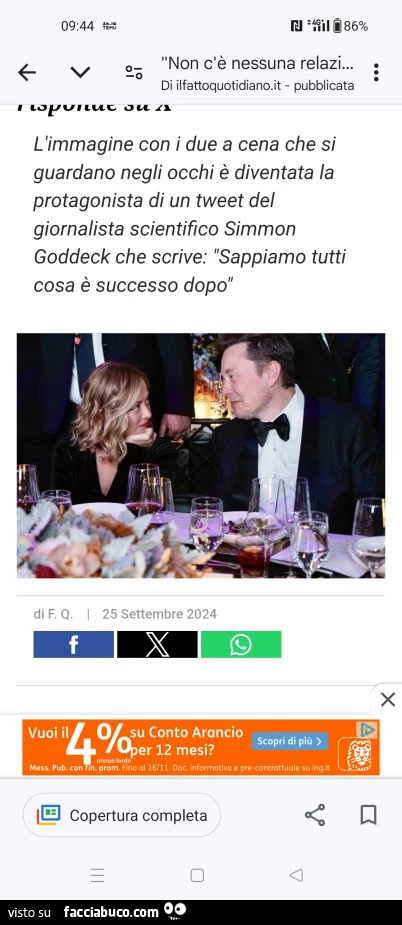Click 'Scopri di più' ad button
Screen dimensions: 402x925
coord(290,741)
